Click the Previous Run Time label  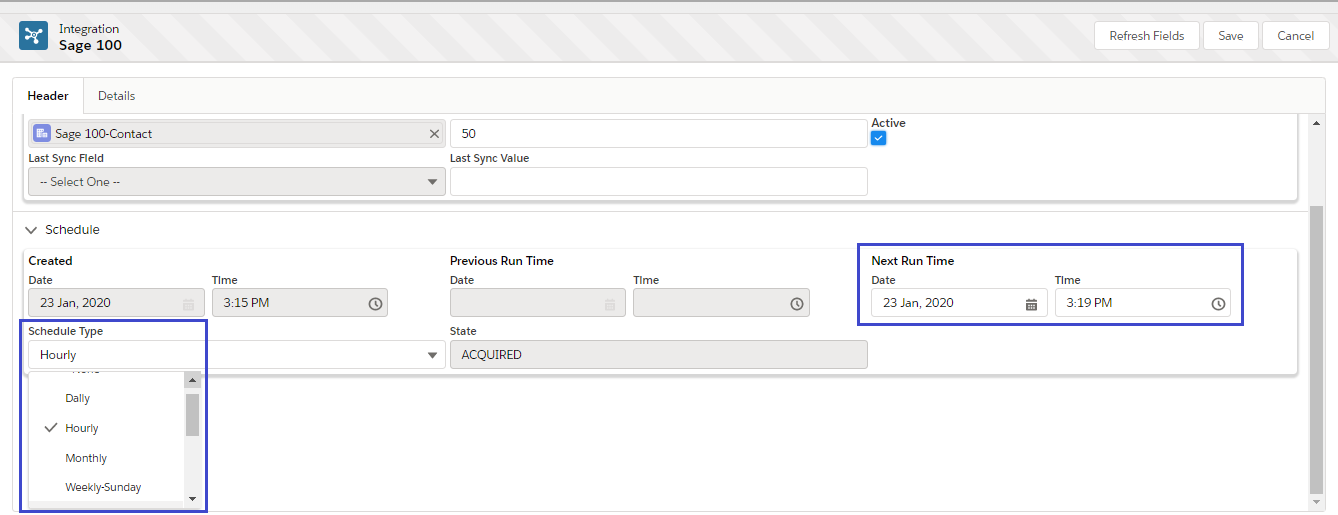(x=501, y=261)
